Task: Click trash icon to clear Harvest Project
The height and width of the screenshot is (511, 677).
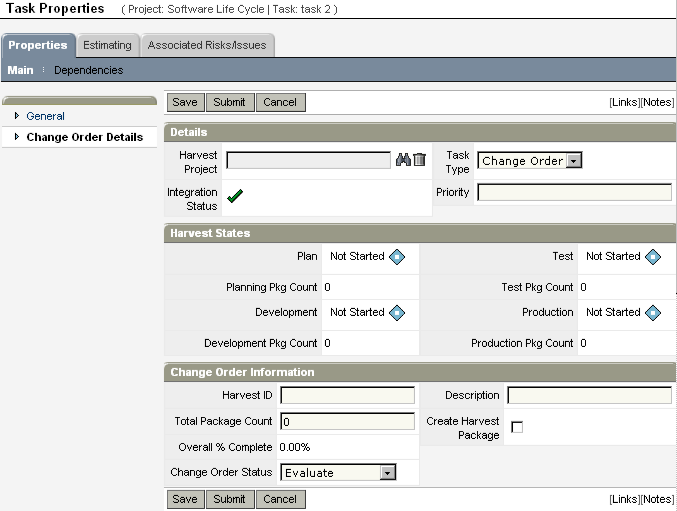Action: tap(420, 160)
